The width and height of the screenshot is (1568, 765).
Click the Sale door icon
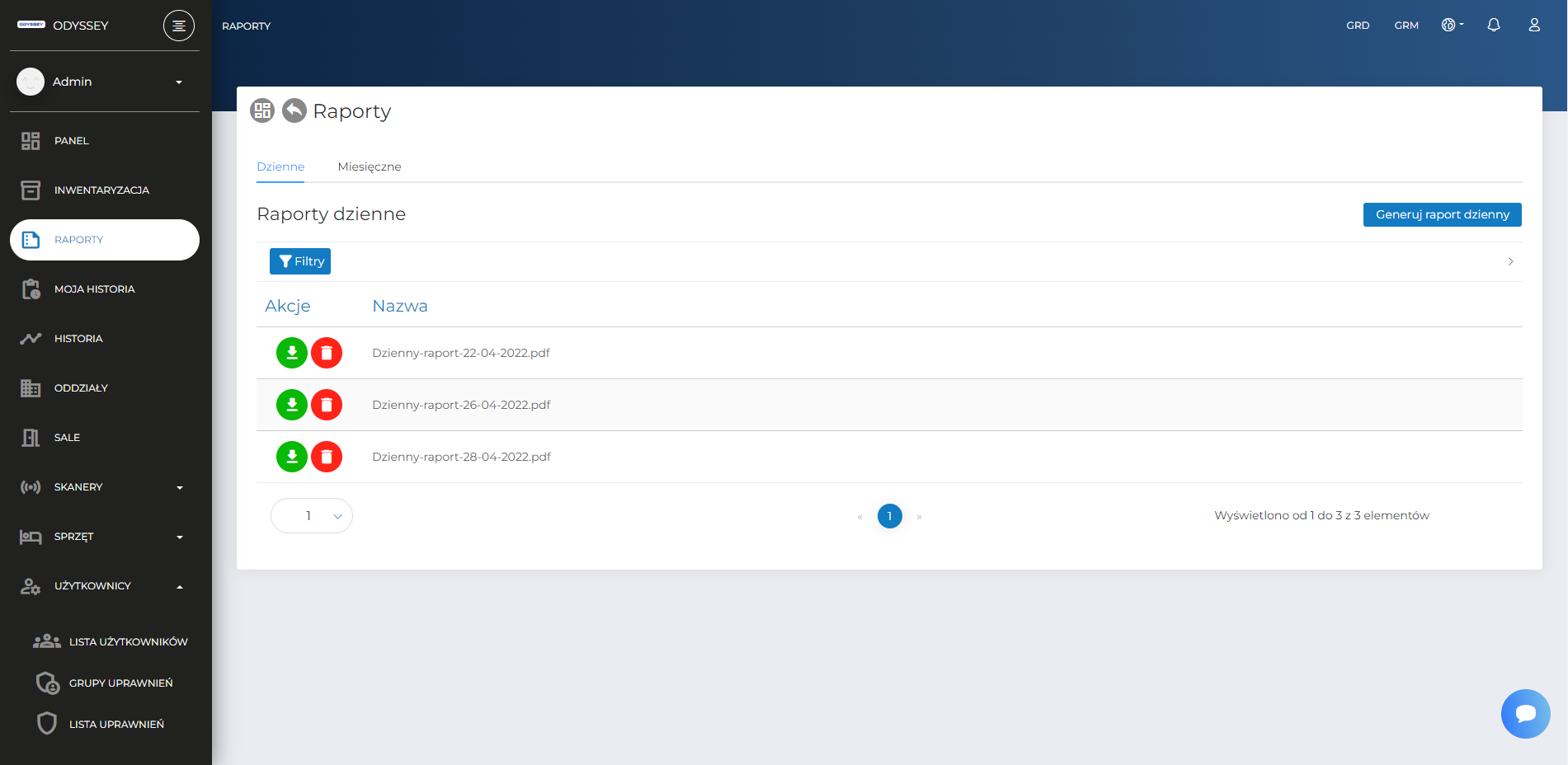click(x=31, y=438)
